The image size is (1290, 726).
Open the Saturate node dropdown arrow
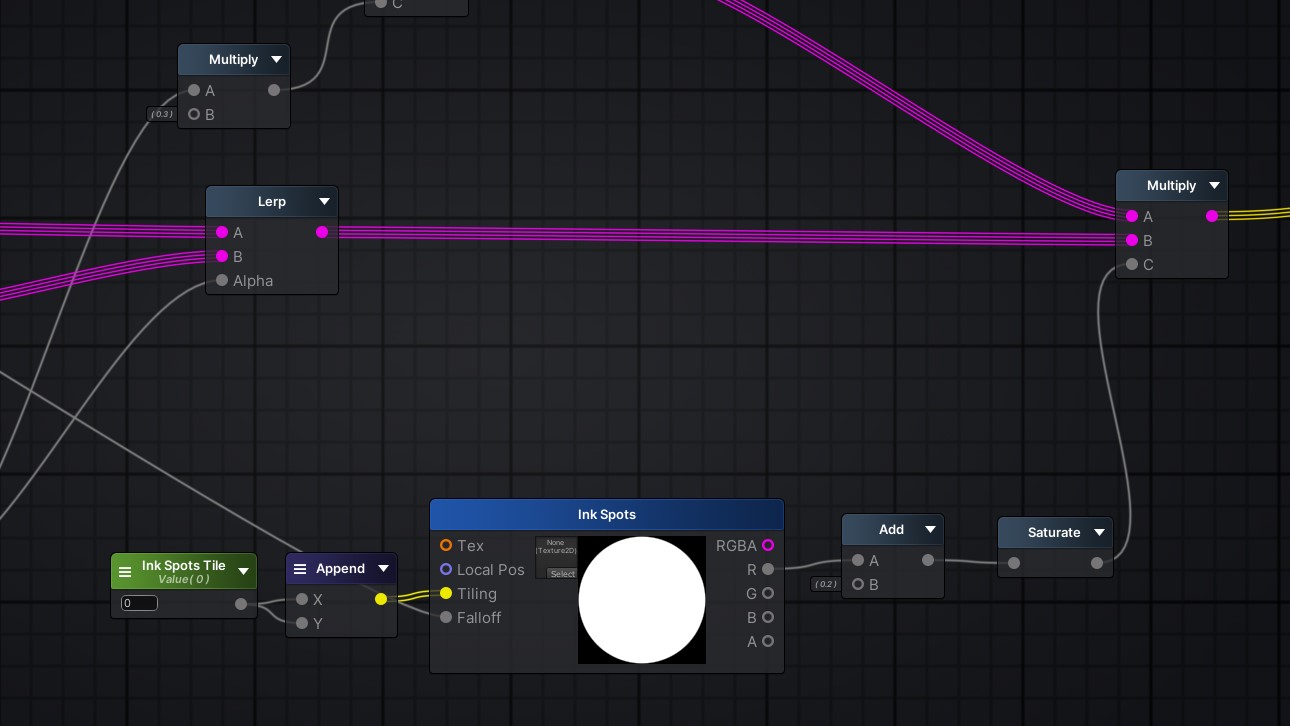pyautogui.click(x=1099, y=533)
